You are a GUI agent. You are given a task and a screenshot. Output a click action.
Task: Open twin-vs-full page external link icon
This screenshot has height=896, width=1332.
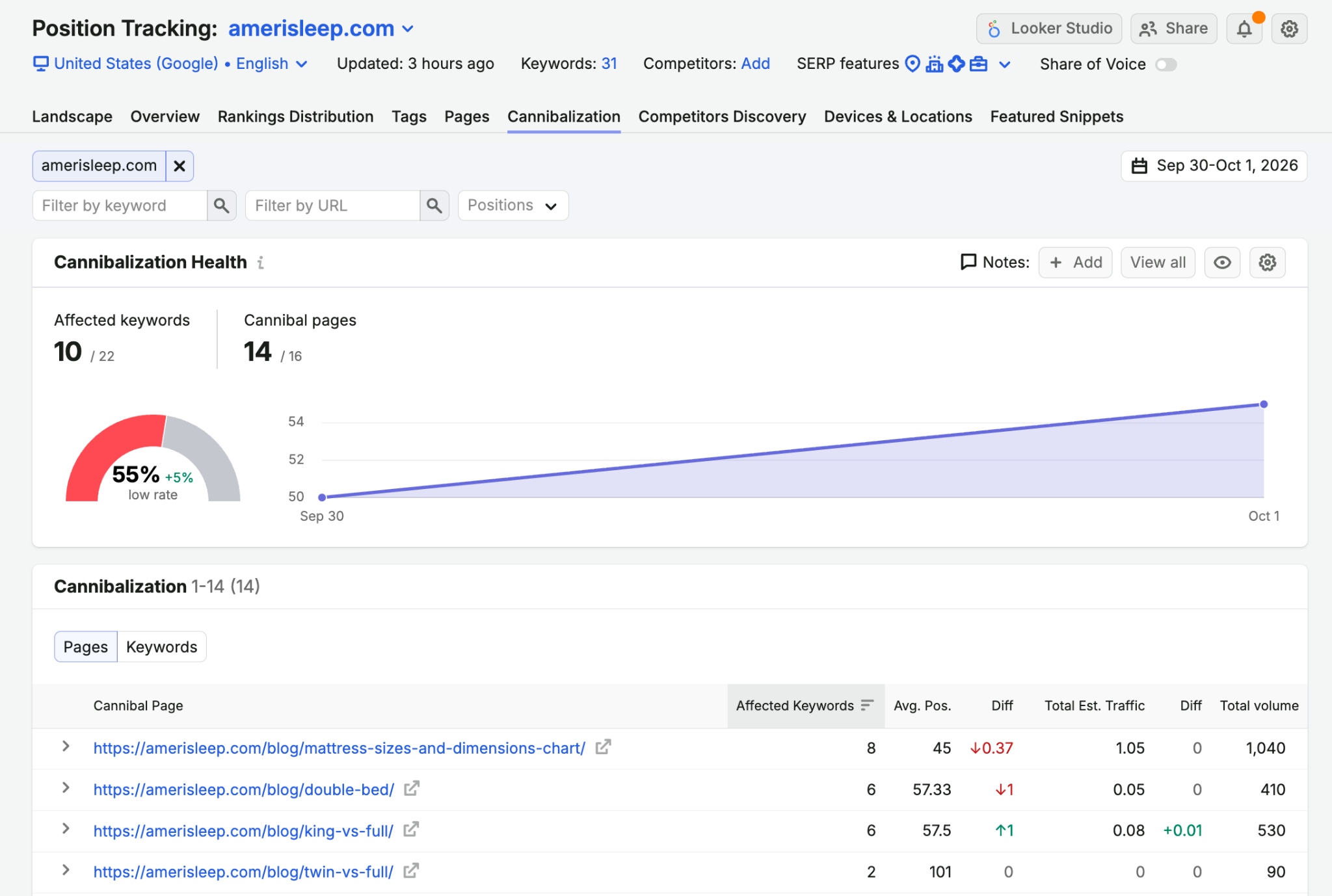point(411,871)
